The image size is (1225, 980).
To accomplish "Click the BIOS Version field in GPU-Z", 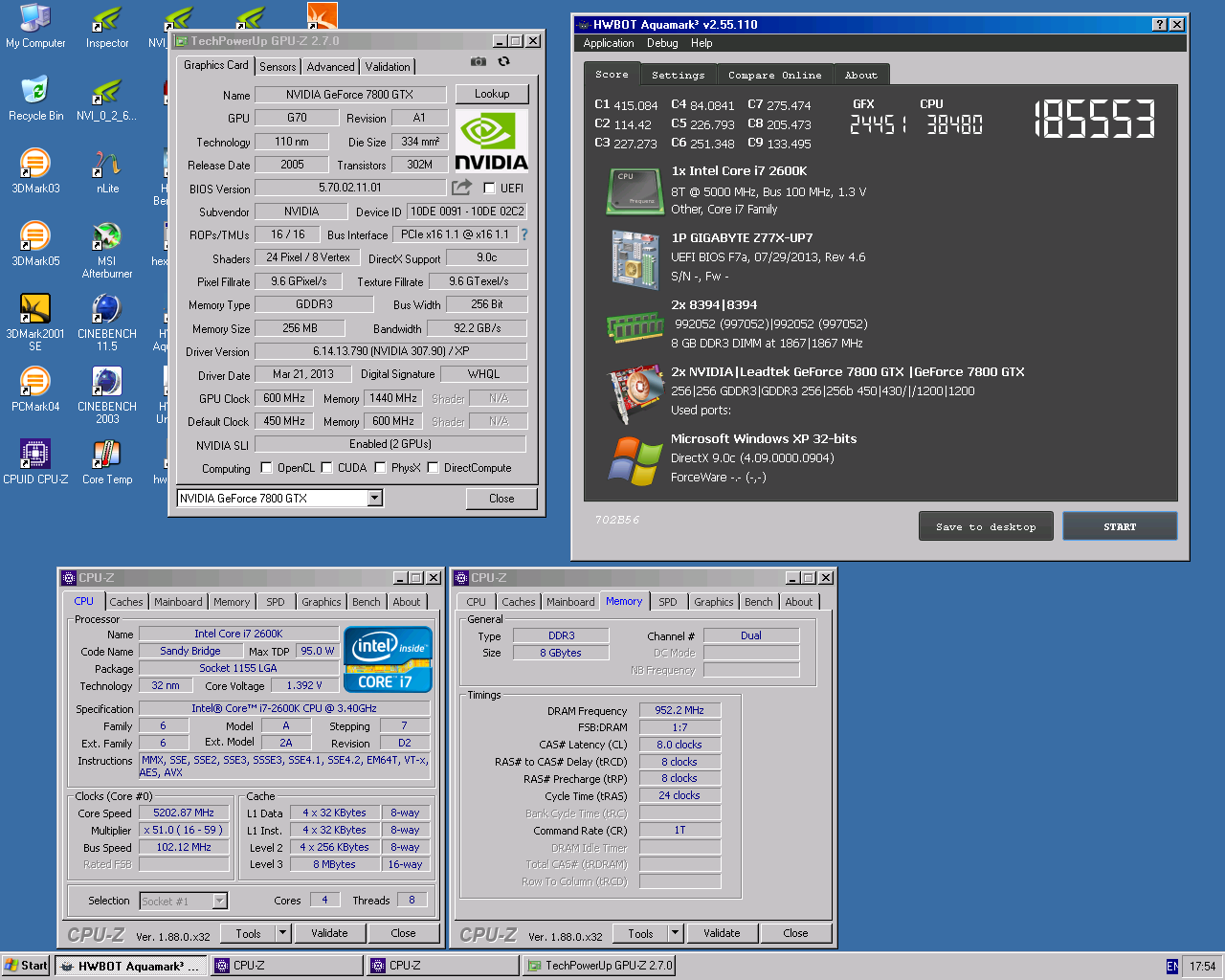I will tap(349, 188).
